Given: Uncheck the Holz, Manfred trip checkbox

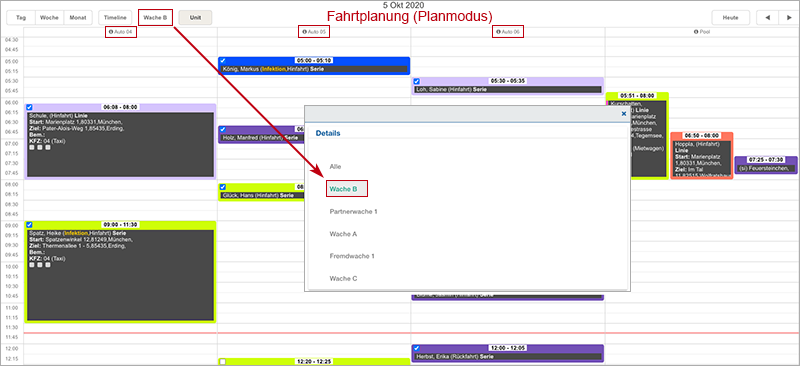Looking at the screenshot, I should pos(223,130).
